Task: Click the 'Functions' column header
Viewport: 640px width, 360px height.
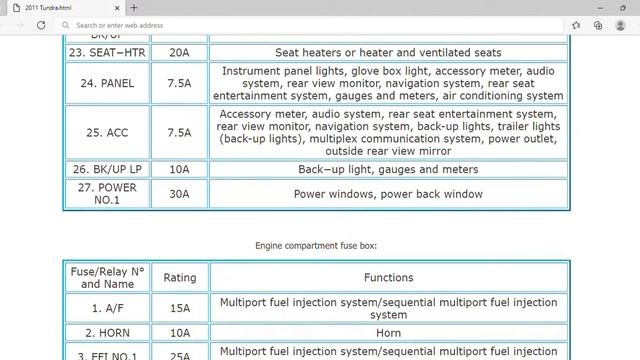Action: click(x=388, y=278)
